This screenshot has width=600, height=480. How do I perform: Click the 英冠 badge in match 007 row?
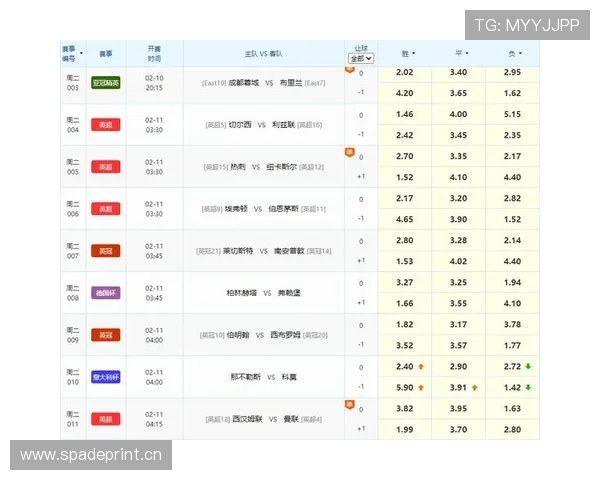coord(106,251)
